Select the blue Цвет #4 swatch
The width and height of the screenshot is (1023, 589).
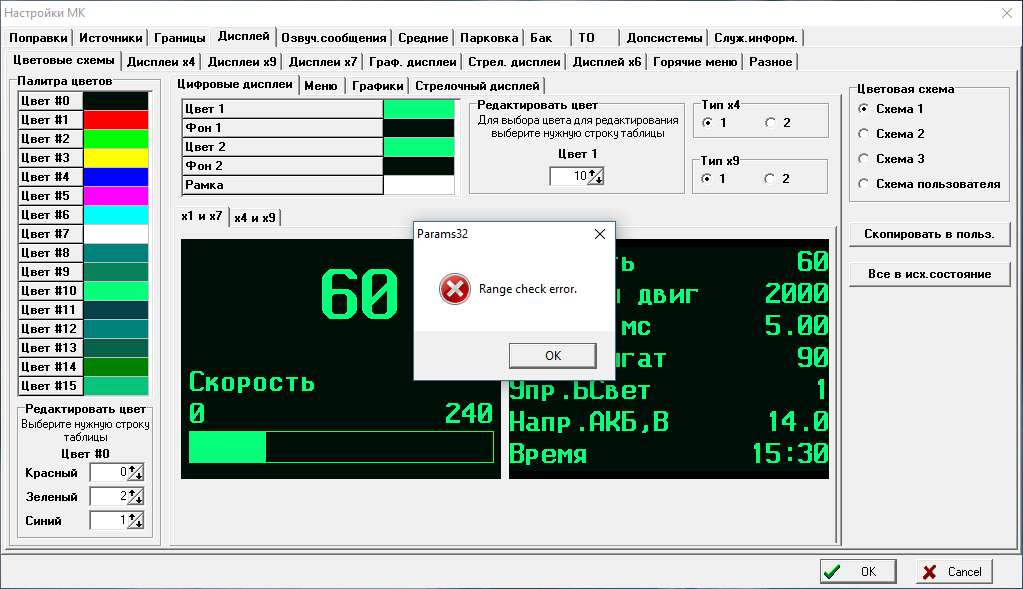point(115,176)
